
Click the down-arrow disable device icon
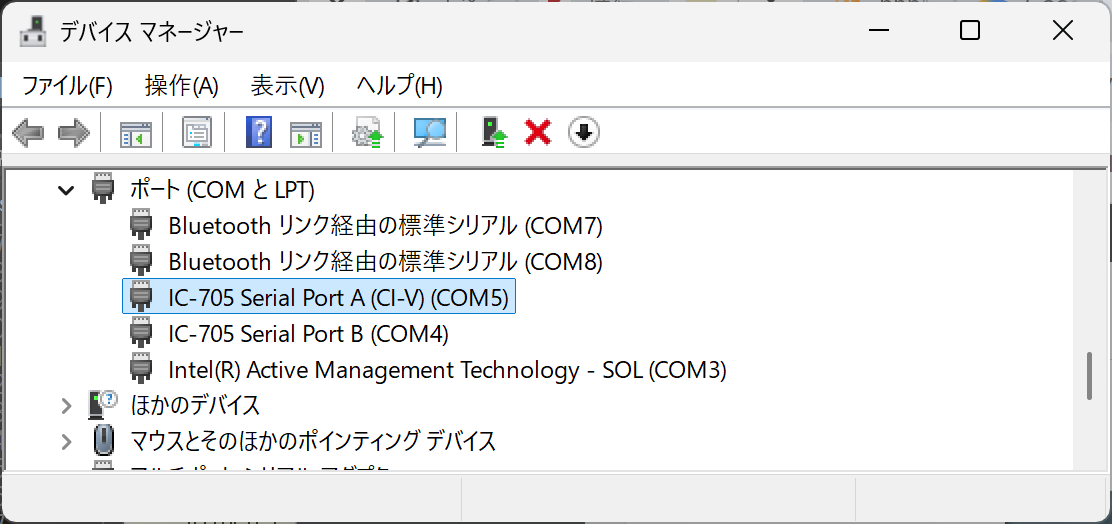(584, 132)
